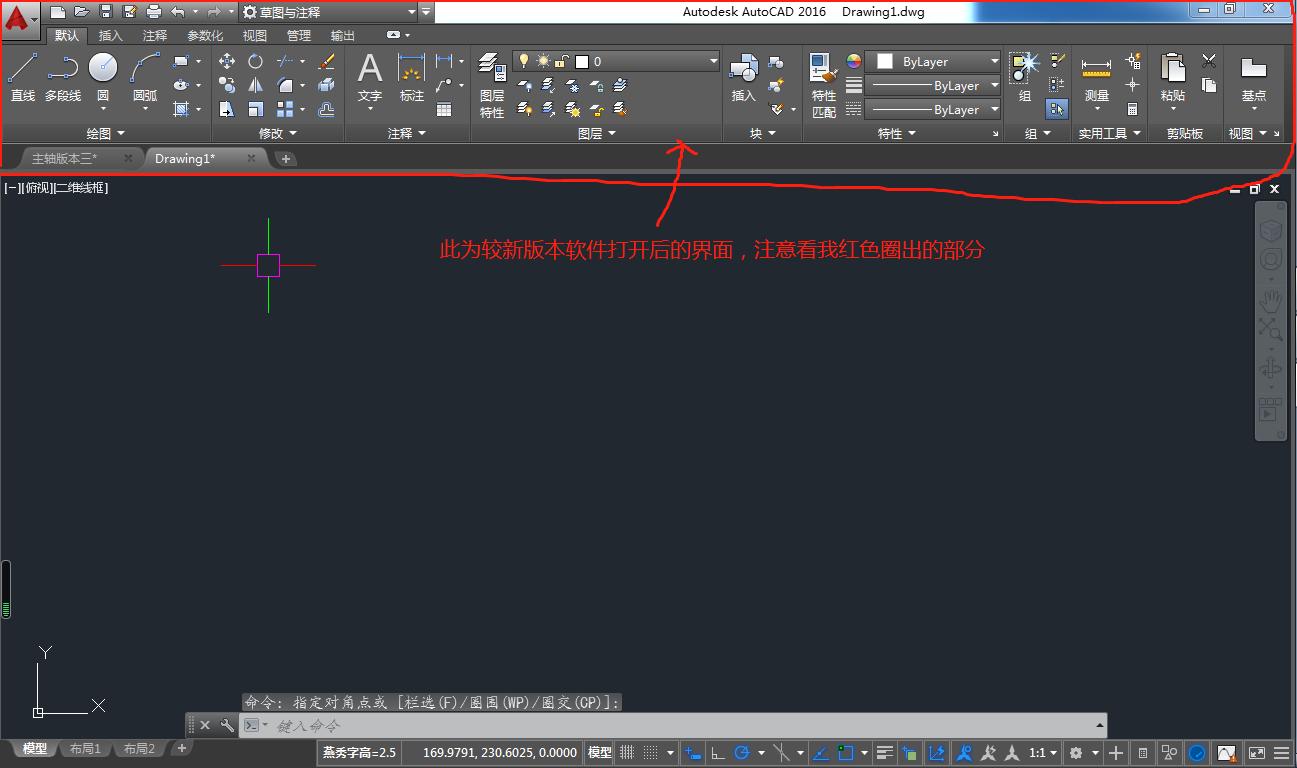This screenshot has width=1297, height=768.
Task: Toggle lineweight display in status bar
Action: pos(885,752)
